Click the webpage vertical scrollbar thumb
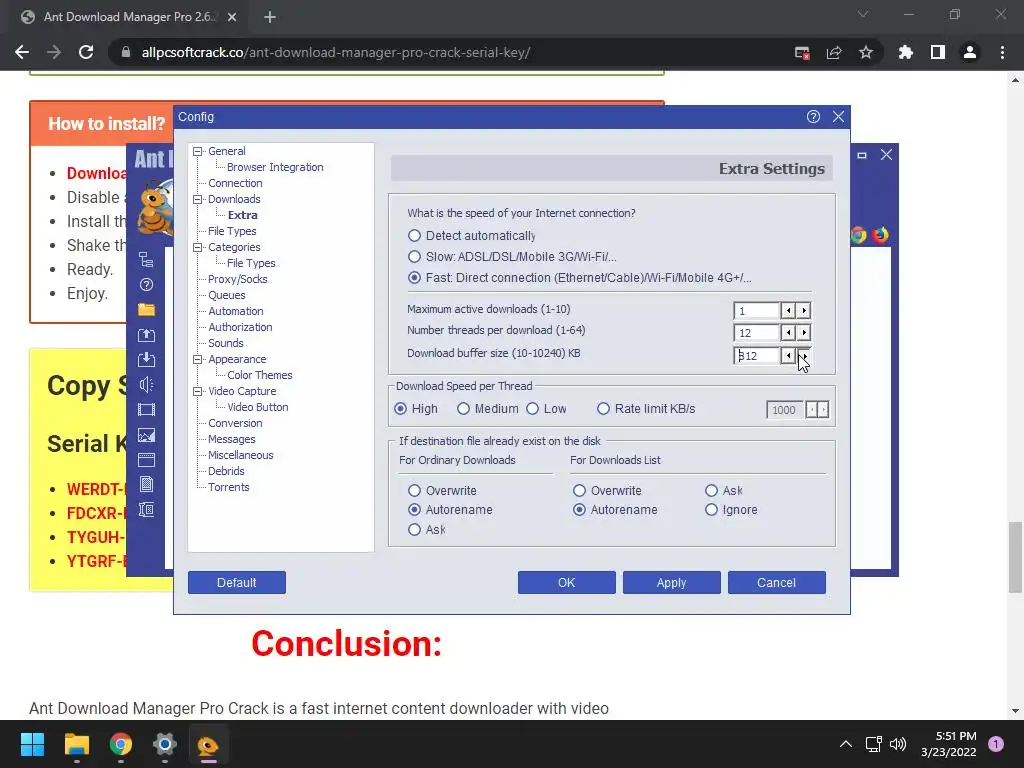The image size is (1024, 768). [x=1015, y=557]
